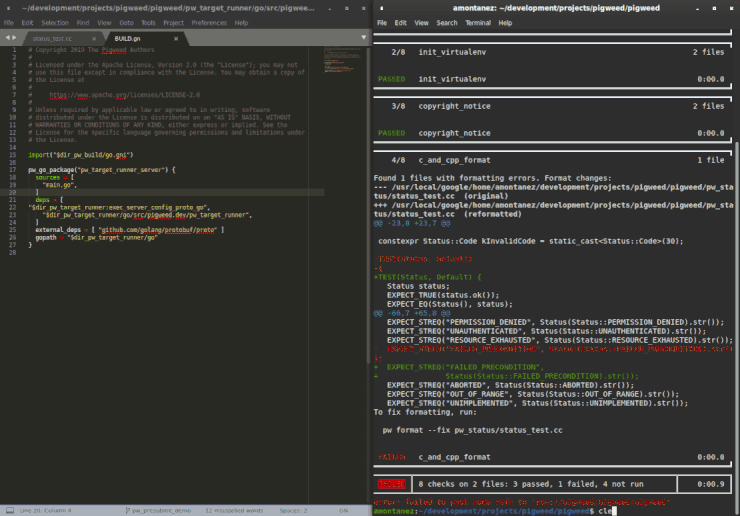The height and width of the screenshot is (516, 740).
Task: Click the gopath line in editor
Action: coord(96,237)
